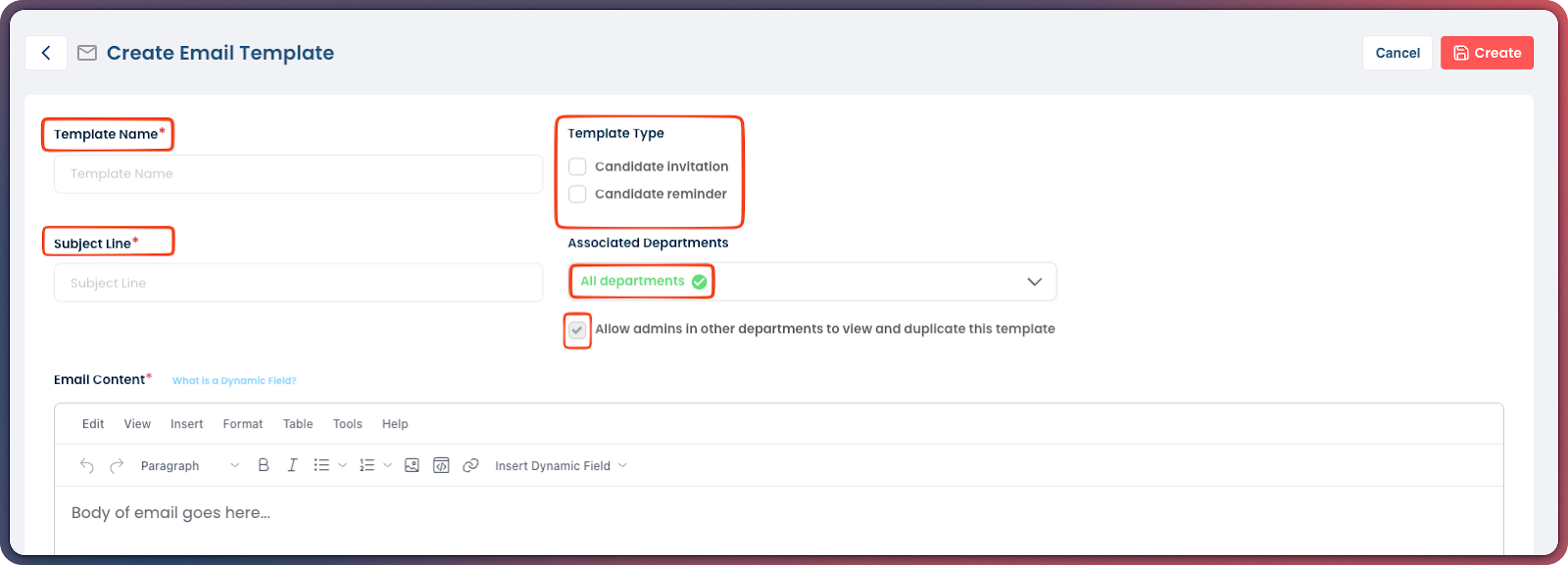Viewport: 1568px width, 565px height.
Task: Open the Insert Dynamic Field dropdown
Action: (561, 466)
